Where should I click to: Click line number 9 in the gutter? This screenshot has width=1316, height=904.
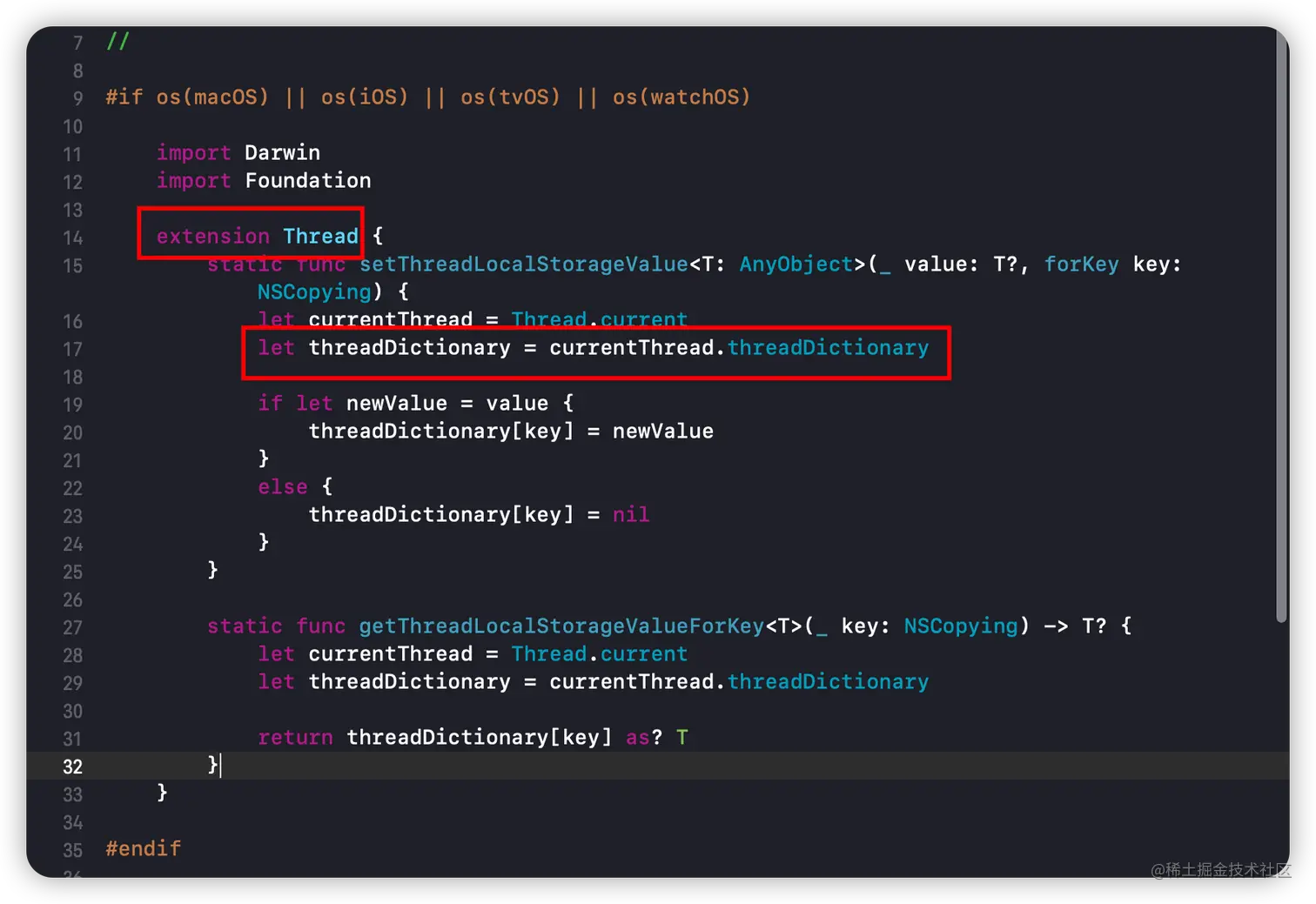(x=77, y=98)
